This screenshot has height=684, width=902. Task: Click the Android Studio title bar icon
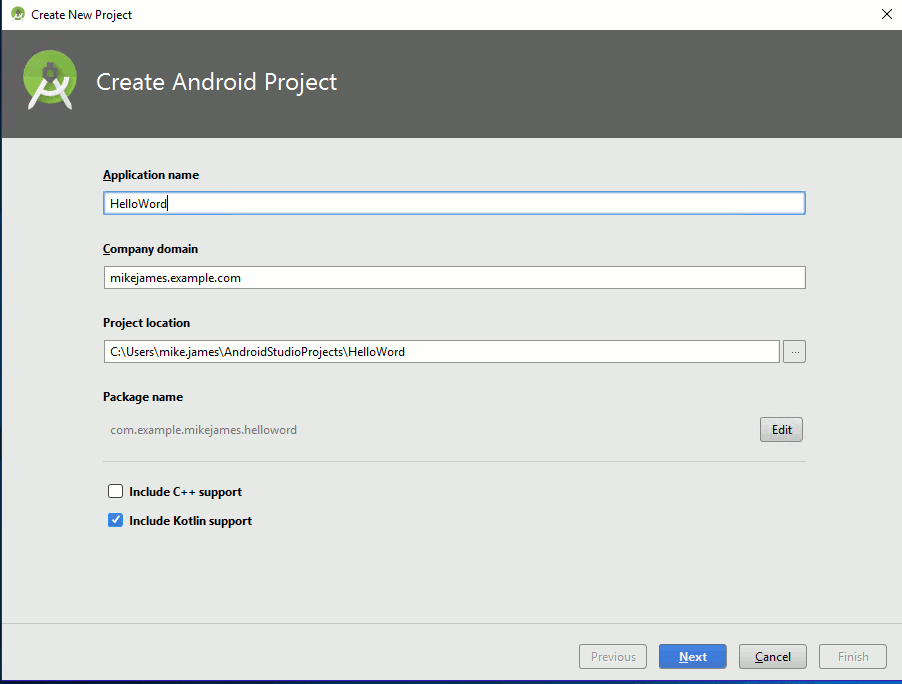18,14
